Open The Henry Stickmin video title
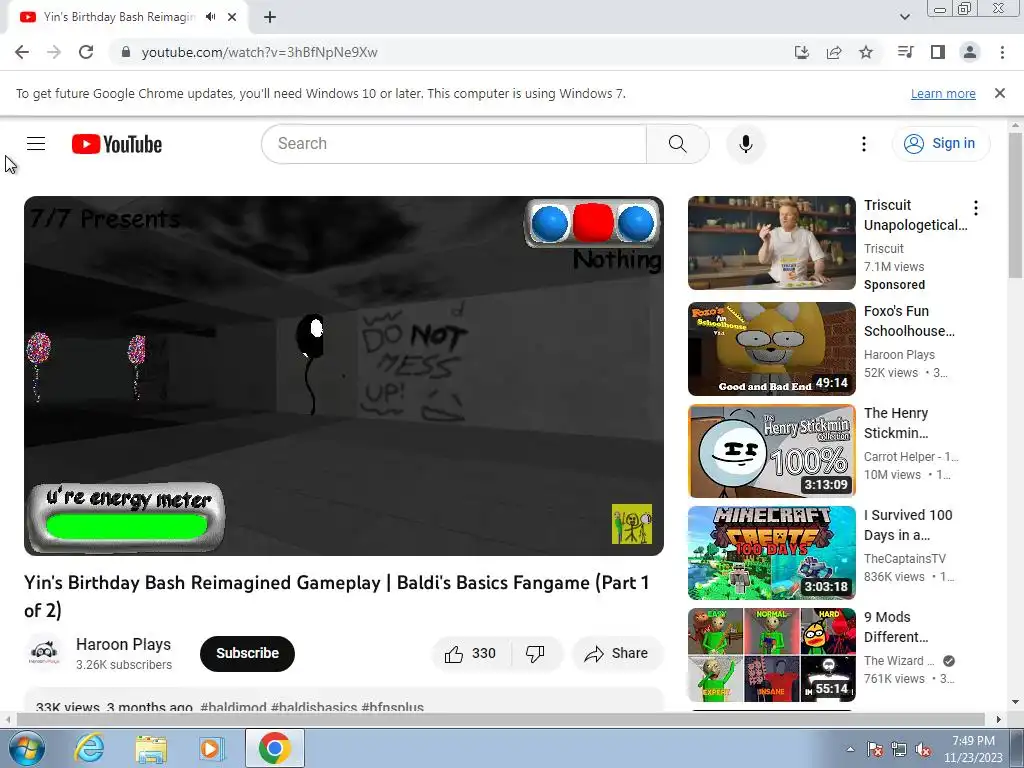1024x768 pixels. point(896,423)
